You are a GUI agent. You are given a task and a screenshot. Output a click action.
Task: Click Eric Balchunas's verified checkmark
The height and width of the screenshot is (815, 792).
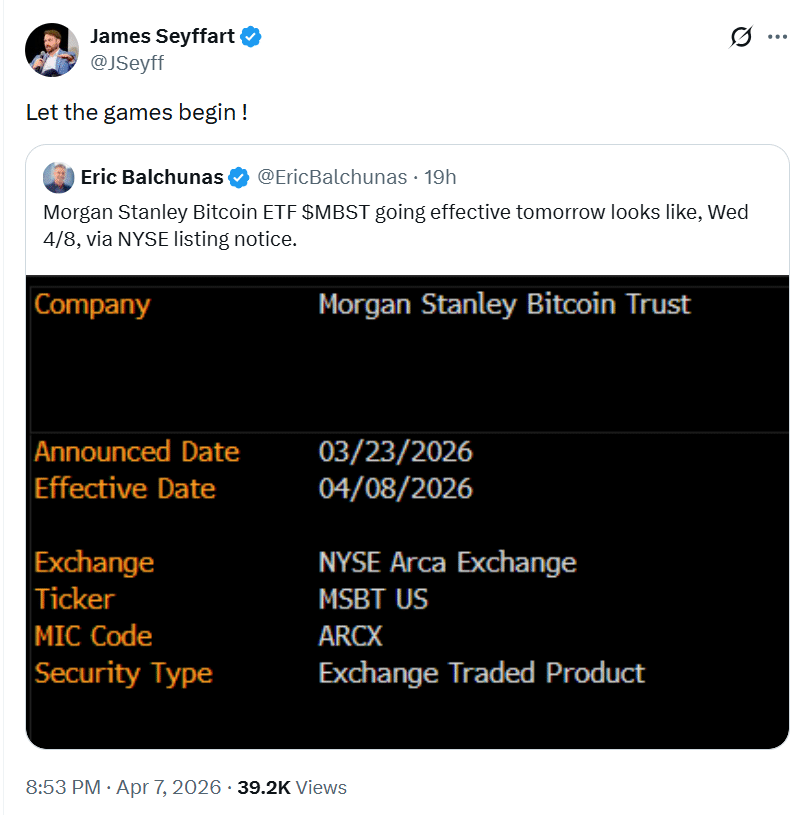click(237, 177)
